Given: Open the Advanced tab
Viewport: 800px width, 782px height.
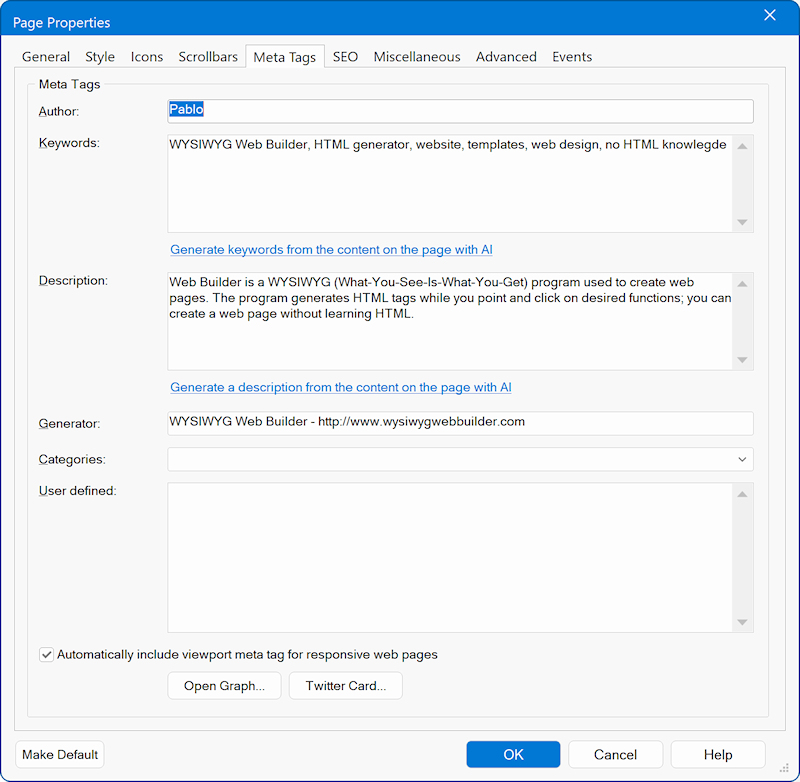Looking at the screenshot, I should coord(506,57).
